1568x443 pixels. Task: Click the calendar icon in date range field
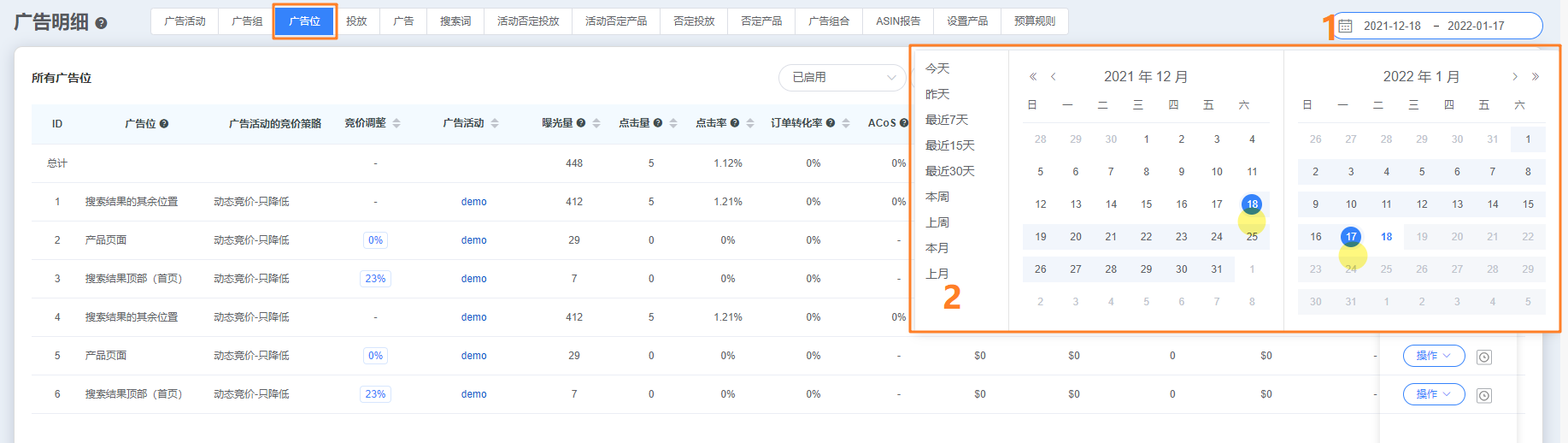coord(1345,26)
